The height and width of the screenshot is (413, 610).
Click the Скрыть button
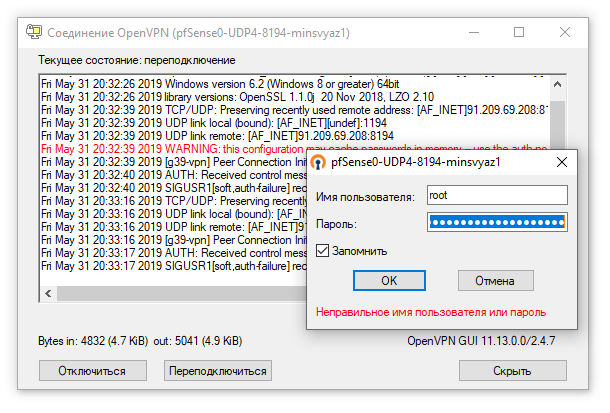coord(512,370)
